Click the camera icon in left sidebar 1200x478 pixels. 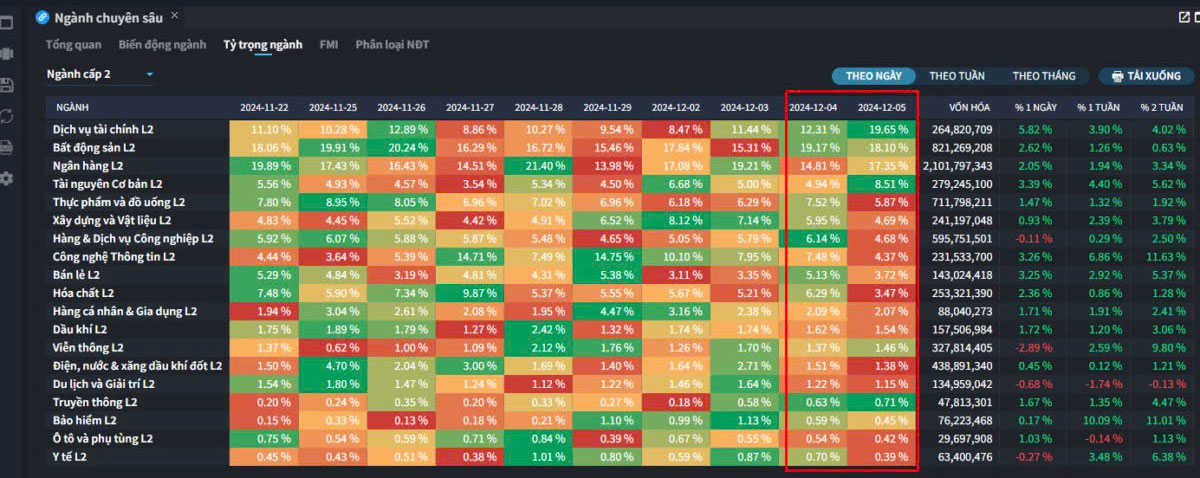tap(7, 54)
